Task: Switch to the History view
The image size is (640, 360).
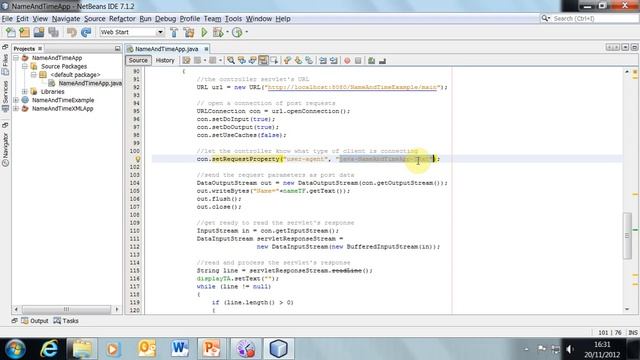Action: [x=165, y=60]
